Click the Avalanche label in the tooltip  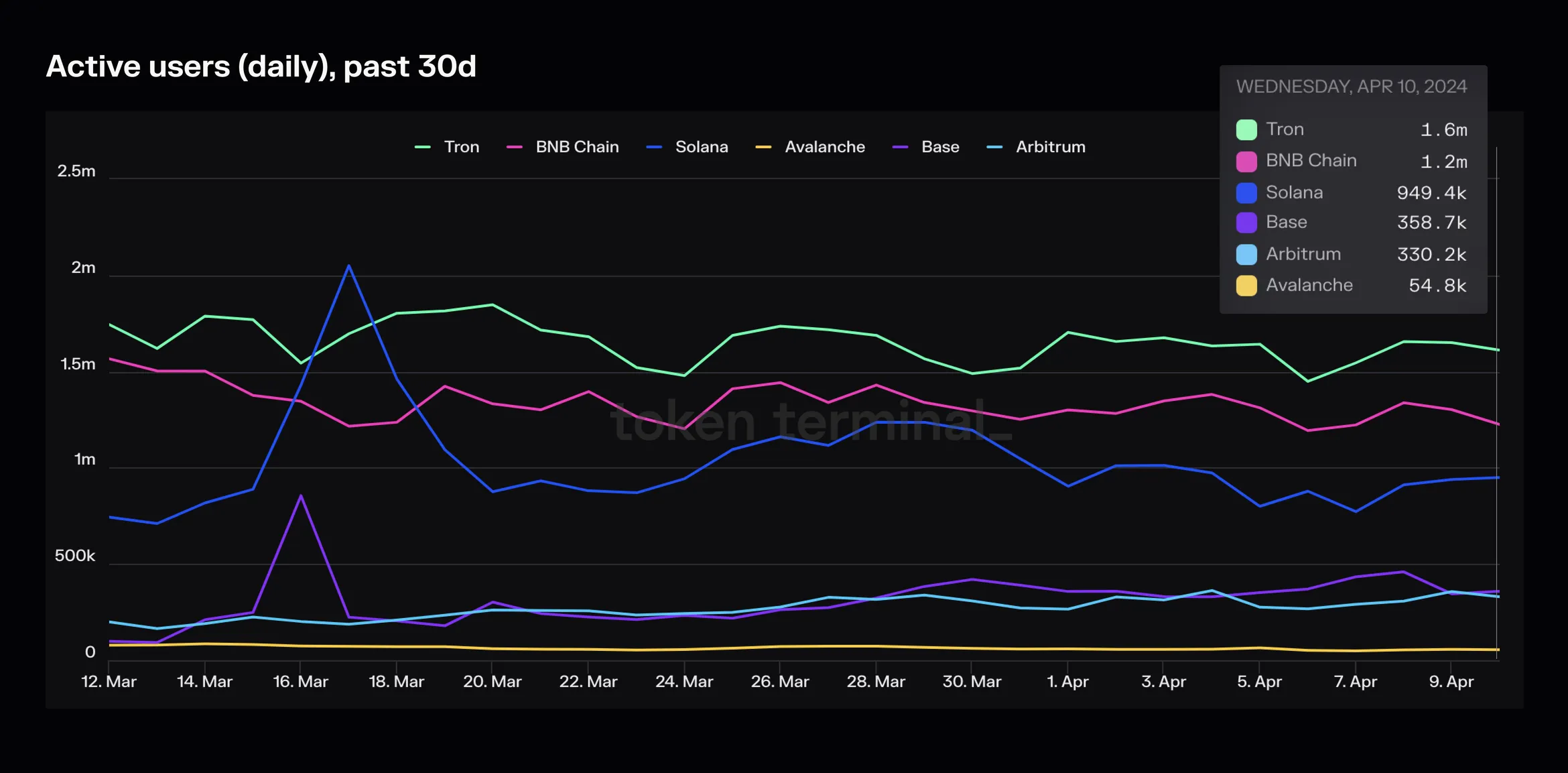[1309, 286]
